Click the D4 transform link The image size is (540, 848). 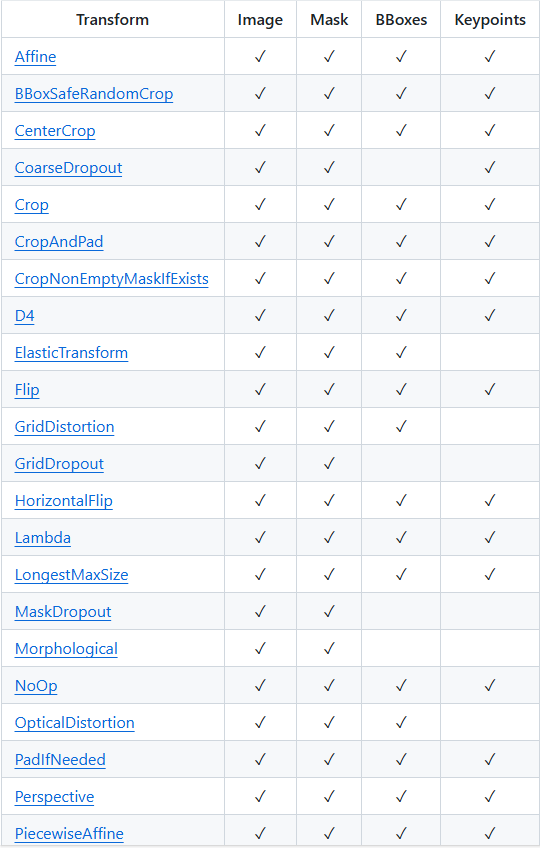click(x=24, y=316)
